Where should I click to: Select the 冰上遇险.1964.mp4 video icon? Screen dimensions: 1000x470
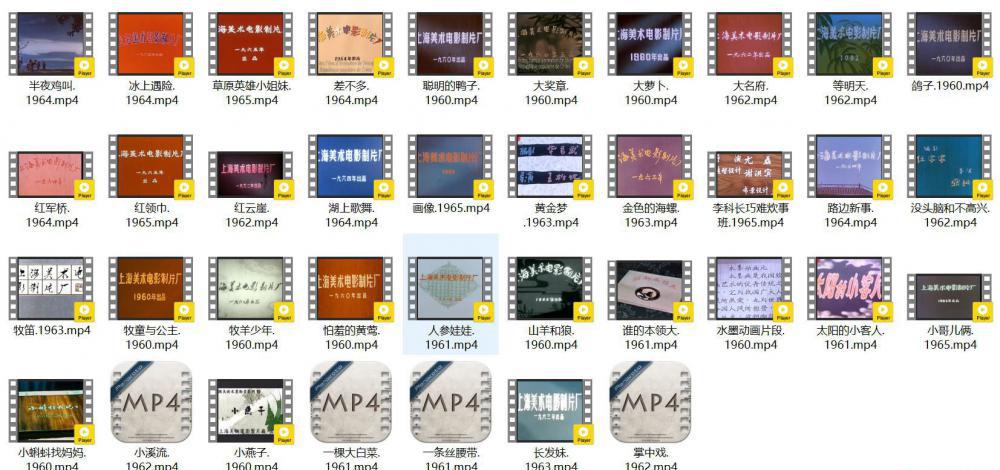(x=151, y=44)
